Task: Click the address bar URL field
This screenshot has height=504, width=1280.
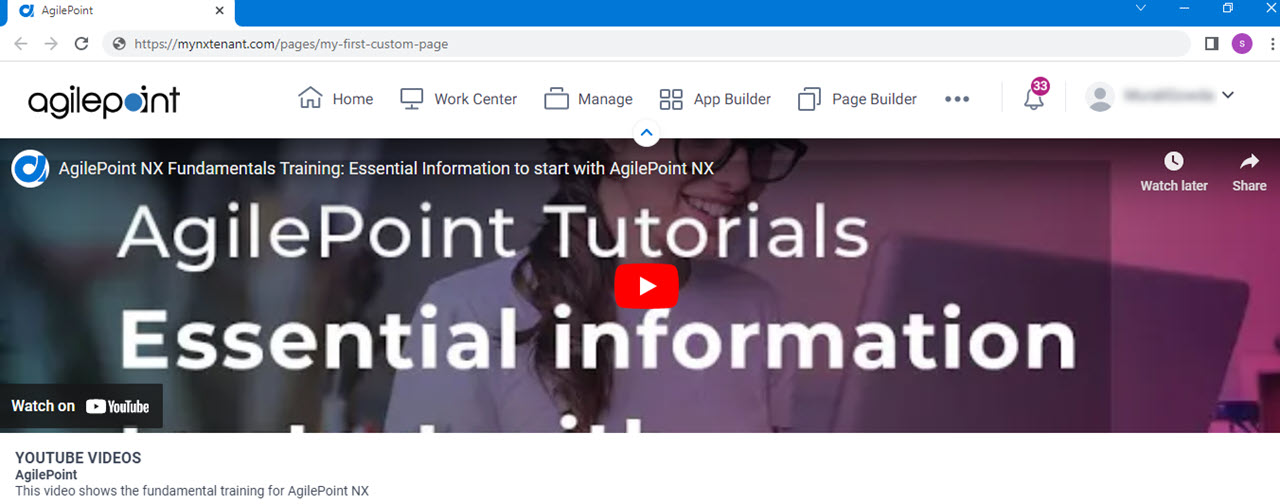Action: pyautogui.click(x=650, y=44)
